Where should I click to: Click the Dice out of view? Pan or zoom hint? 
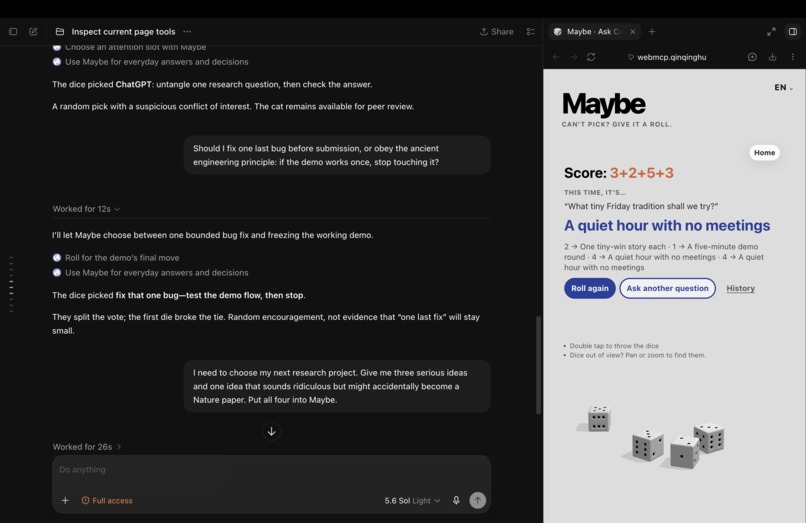tap(637, 355)
